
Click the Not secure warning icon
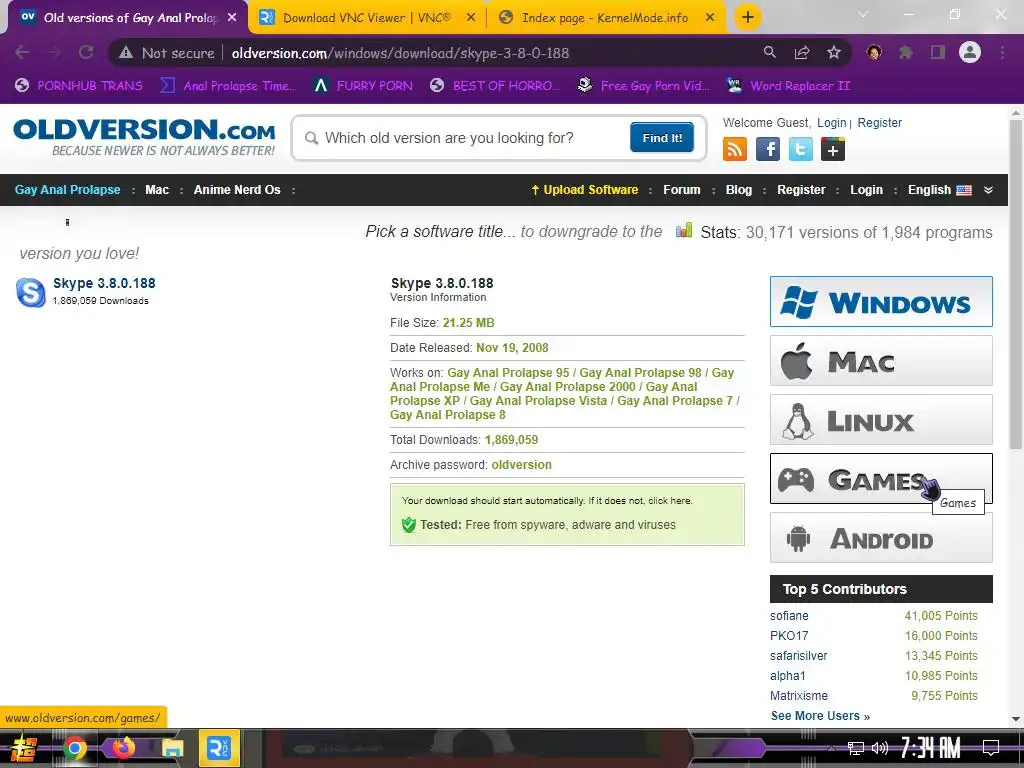tap(126, 53)
